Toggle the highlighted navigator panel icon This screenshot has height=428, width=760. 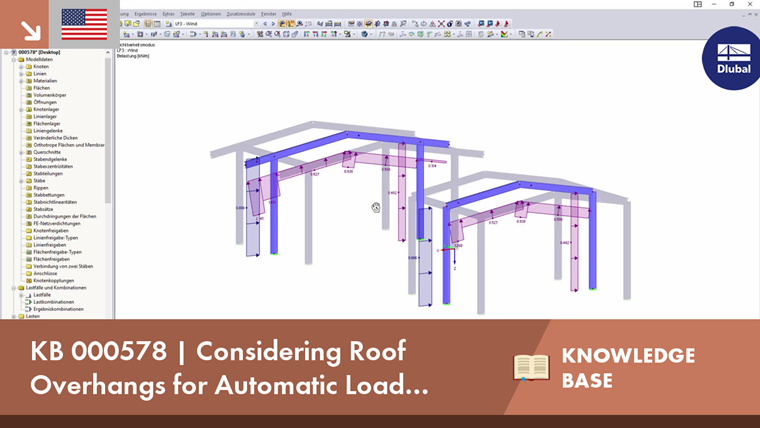[x=148, y=23]
